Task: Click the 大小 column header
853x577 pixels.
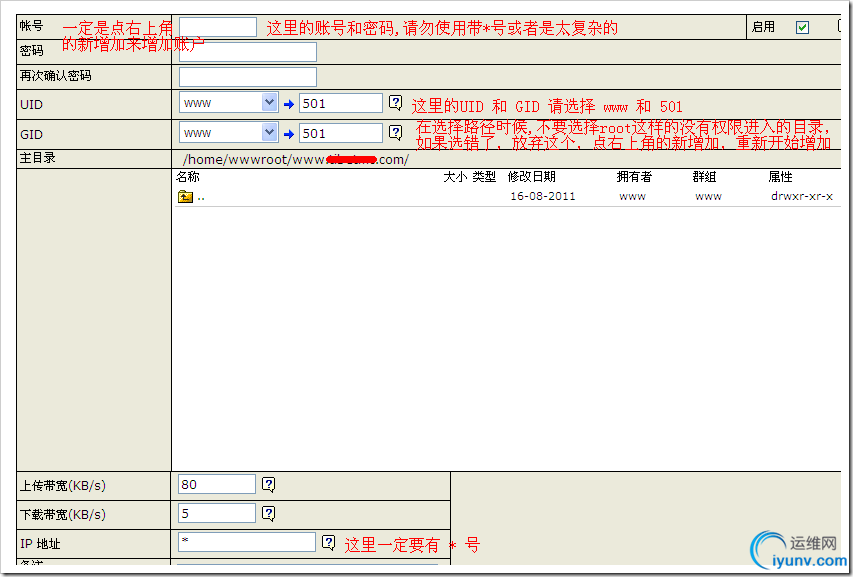Action: point(455,177)
